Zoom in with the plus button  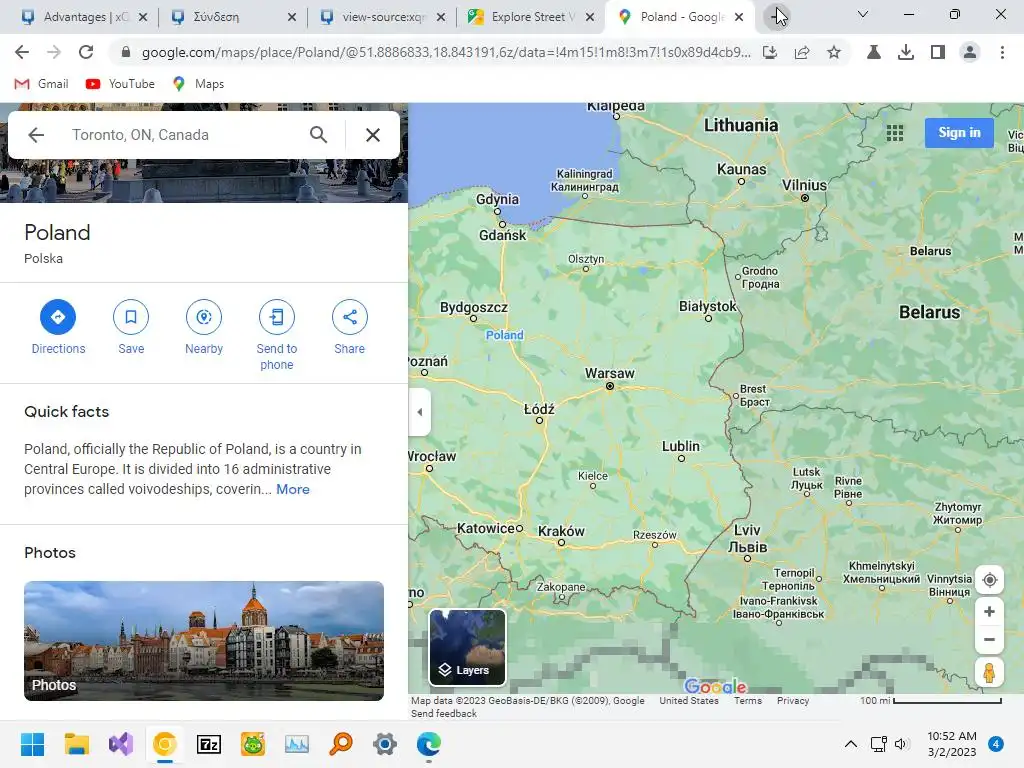point(989,612)
